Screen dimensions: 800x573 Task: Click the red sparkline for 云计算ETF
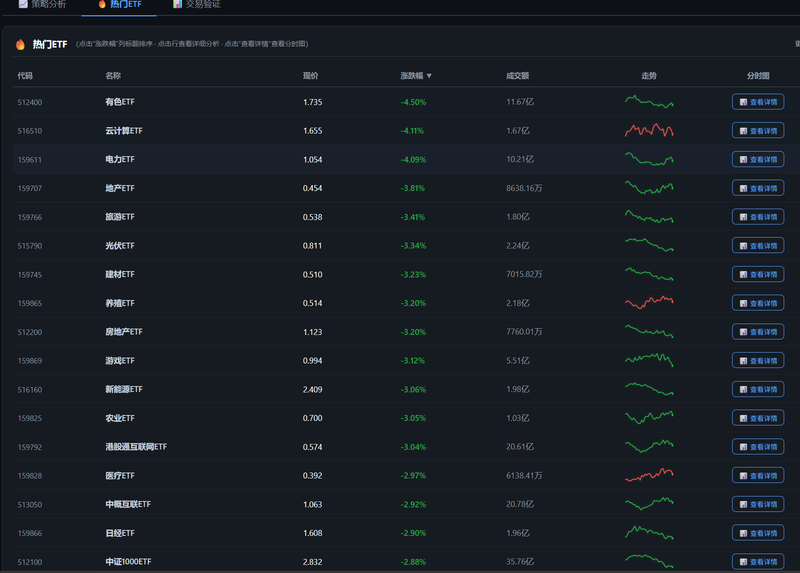tap(649, 131)
